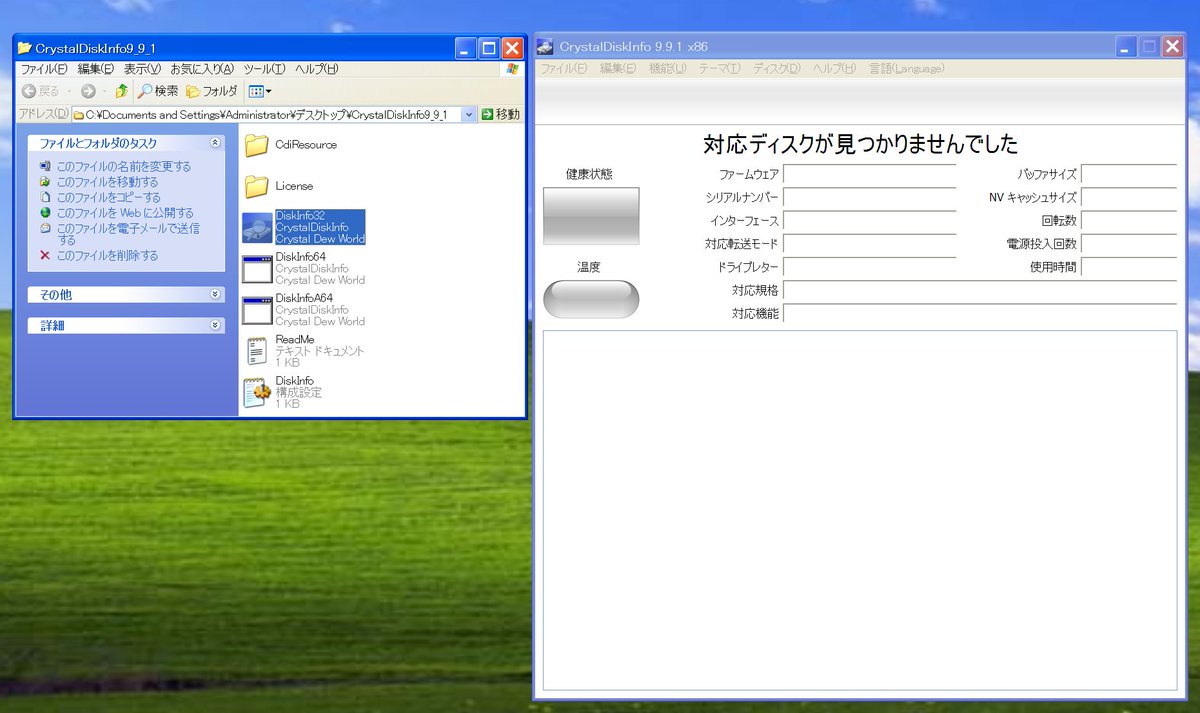Click the ドライブレター field
The height and width of the screenshot is (713, 1200).
(869, 267)
